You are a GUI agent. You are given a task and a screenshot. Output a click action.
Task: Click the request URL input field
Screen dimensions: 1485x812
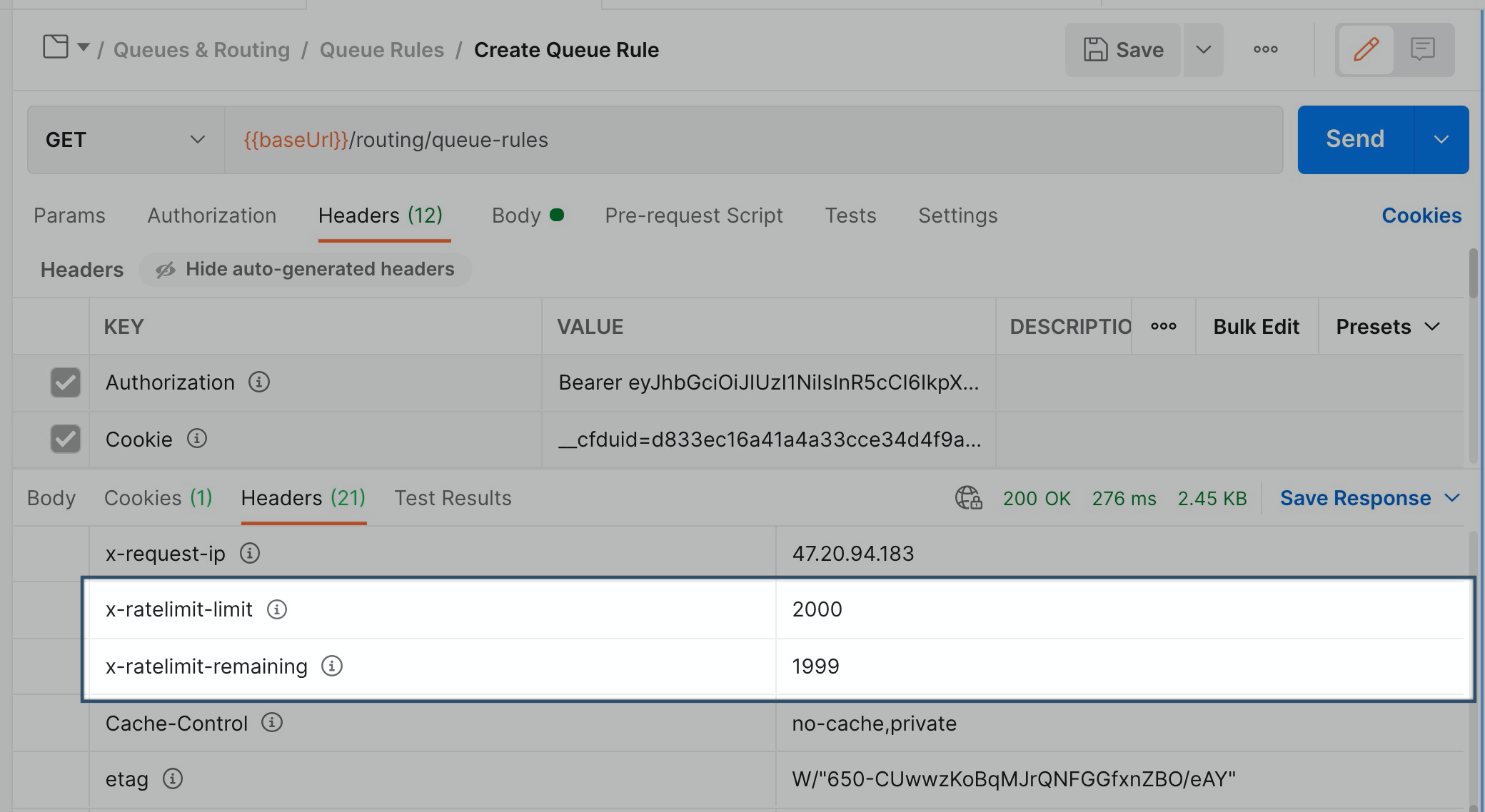coord(753,140)
